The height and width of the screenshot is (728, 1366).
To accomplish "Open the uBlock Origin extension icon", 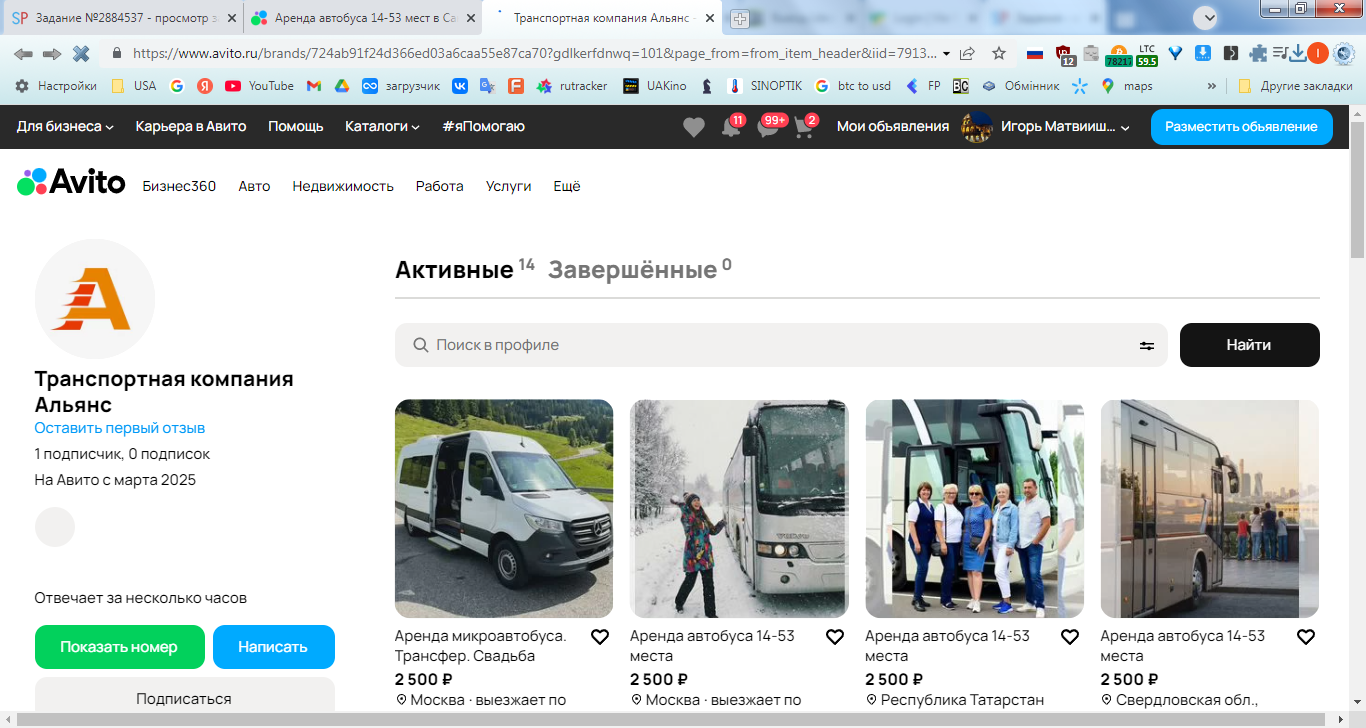I will [1064, 54].
